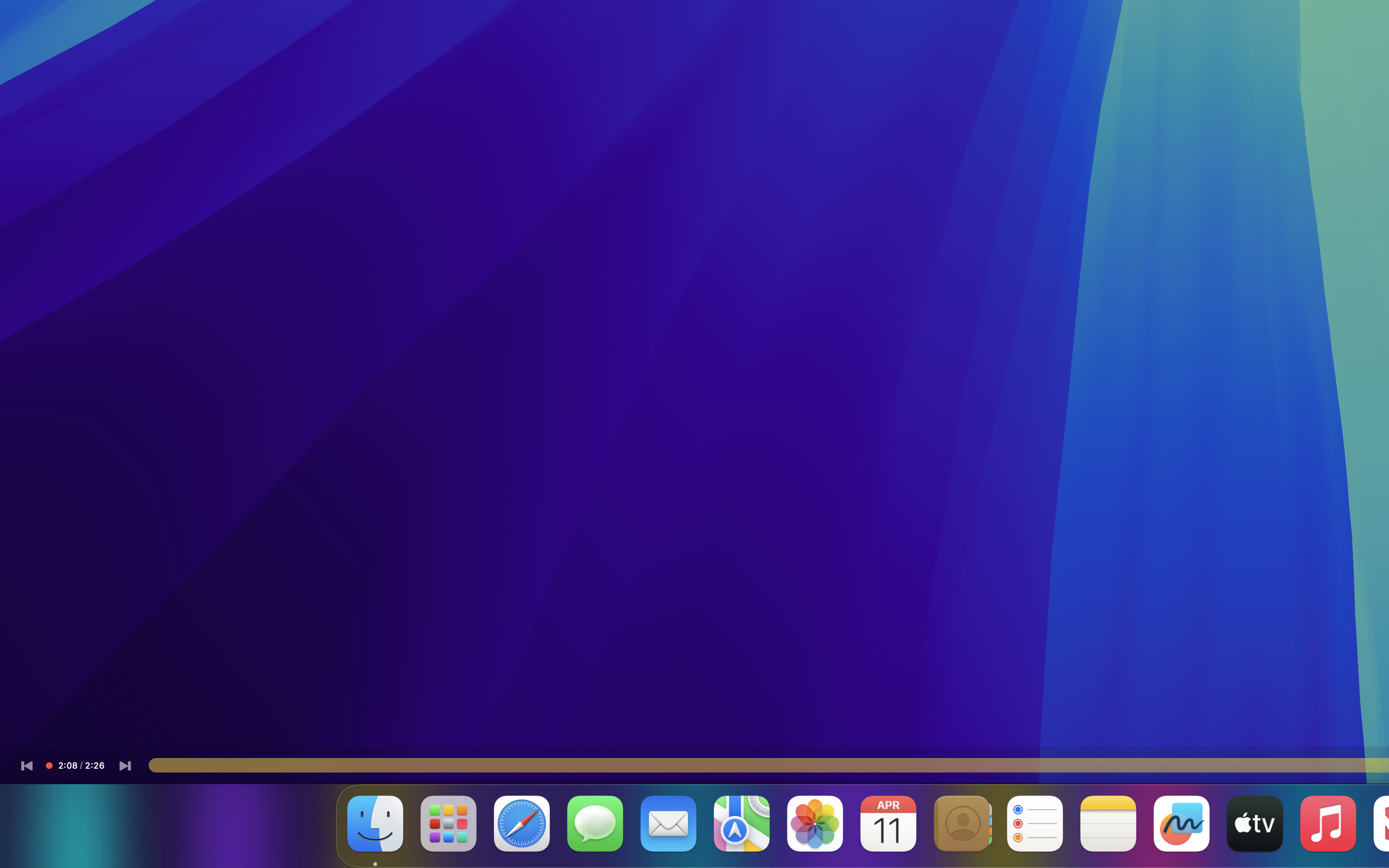The width and height of the screenshot is (1389, 868).
Task: Launch the Reminders app
Action: click(1035, 823)
